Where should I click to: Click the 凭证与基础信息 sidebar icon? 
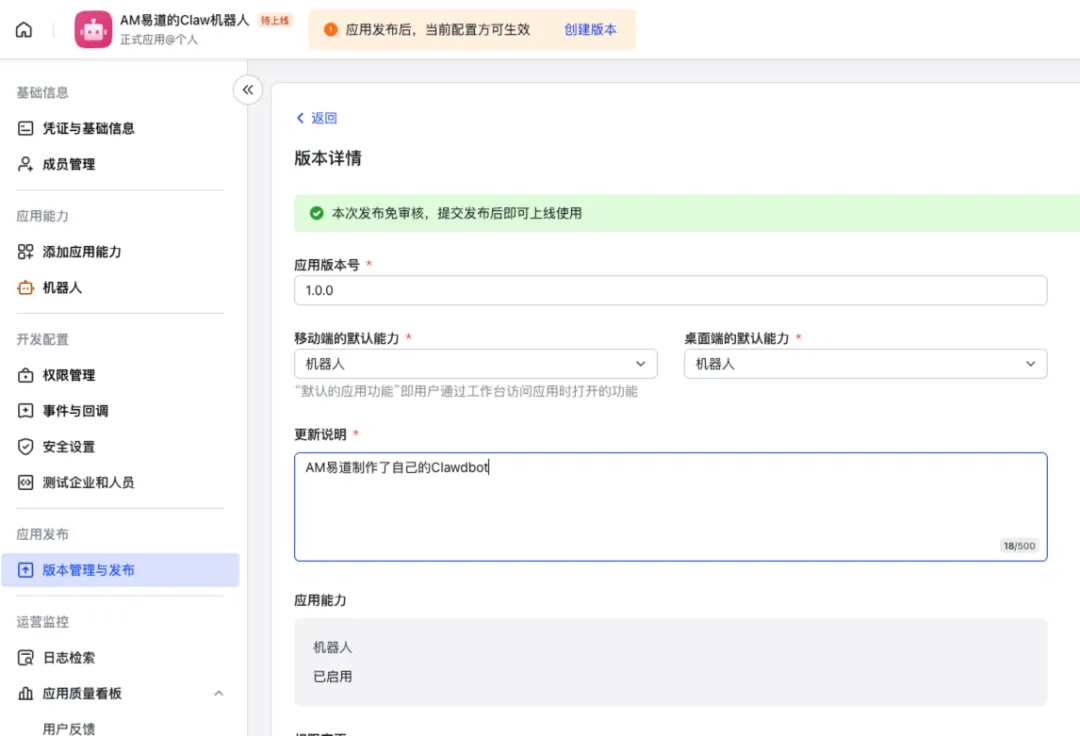point(26,128)
